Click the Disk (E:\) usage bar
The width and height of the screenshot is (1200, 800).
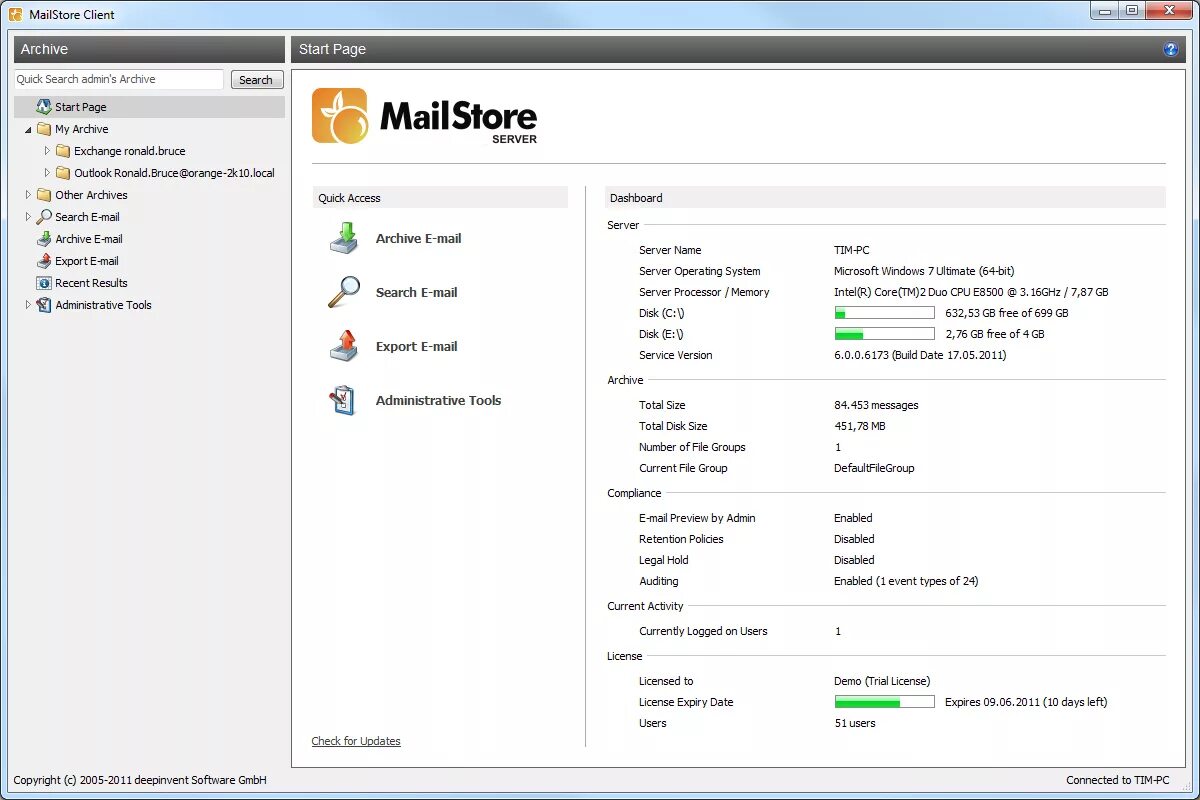click(884, 334)
